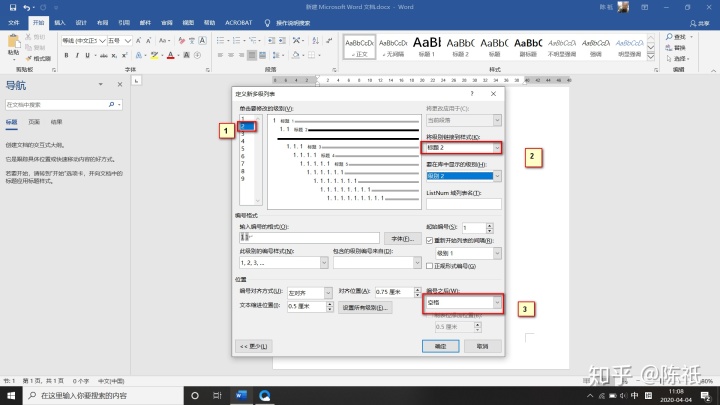Click the Decrease Indent icon
Viewport: 720px width, 405px height.
271,41
